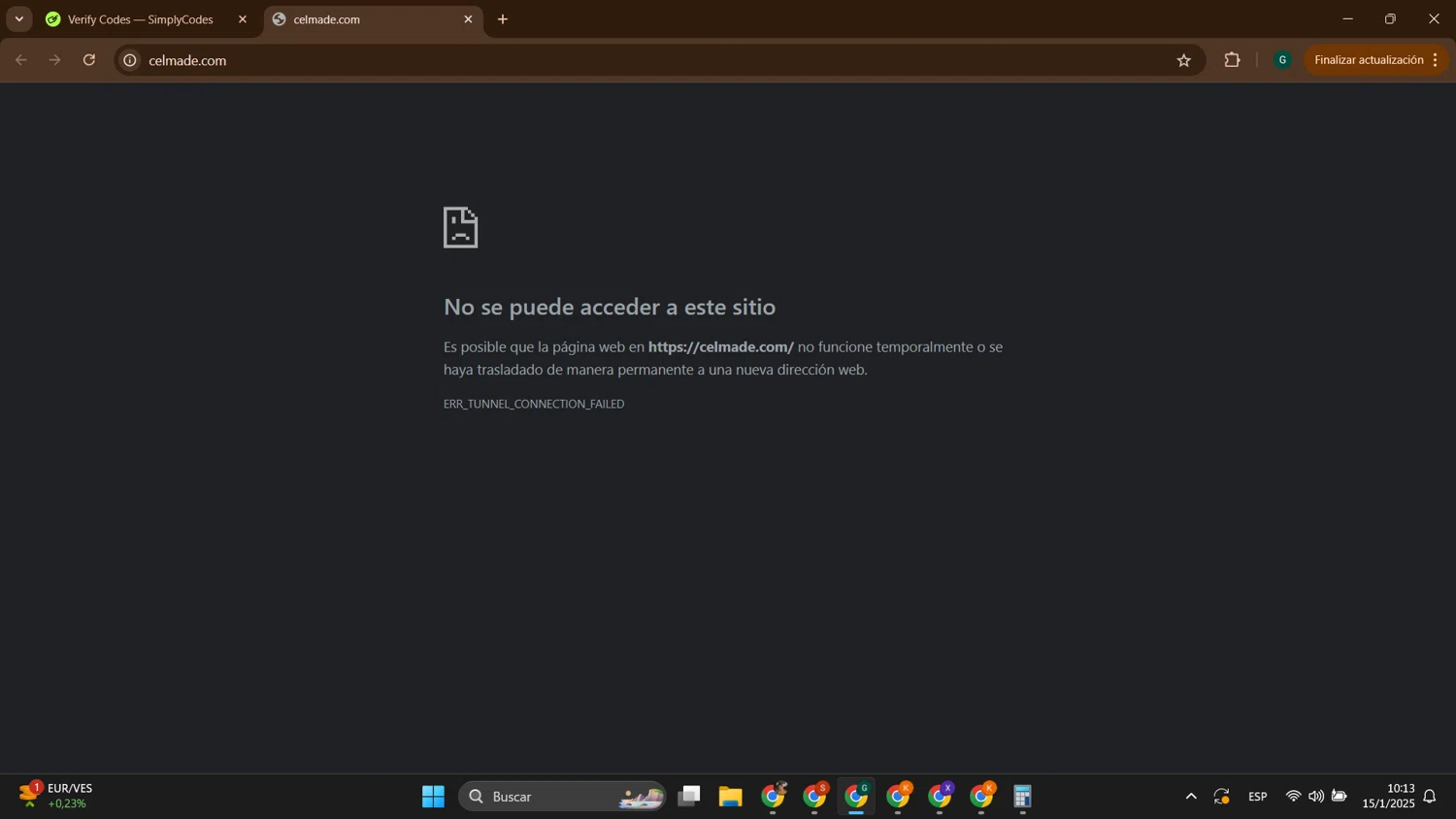This screenshot has width=1456, height=819.
Task: Click the ERR_TUNNEL_CONNECTION_FAILED error code
Action: pos(534,404)
